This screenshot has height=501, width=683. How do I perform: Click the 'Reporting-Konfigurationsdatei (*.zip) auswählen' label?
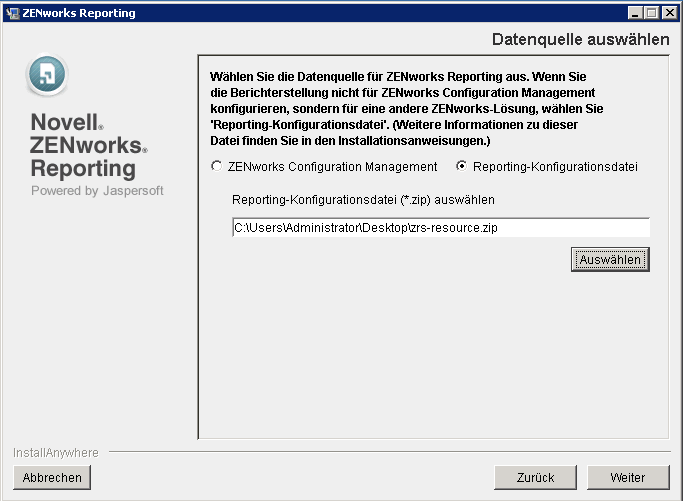pyautogui.click(x=363, y=200)
